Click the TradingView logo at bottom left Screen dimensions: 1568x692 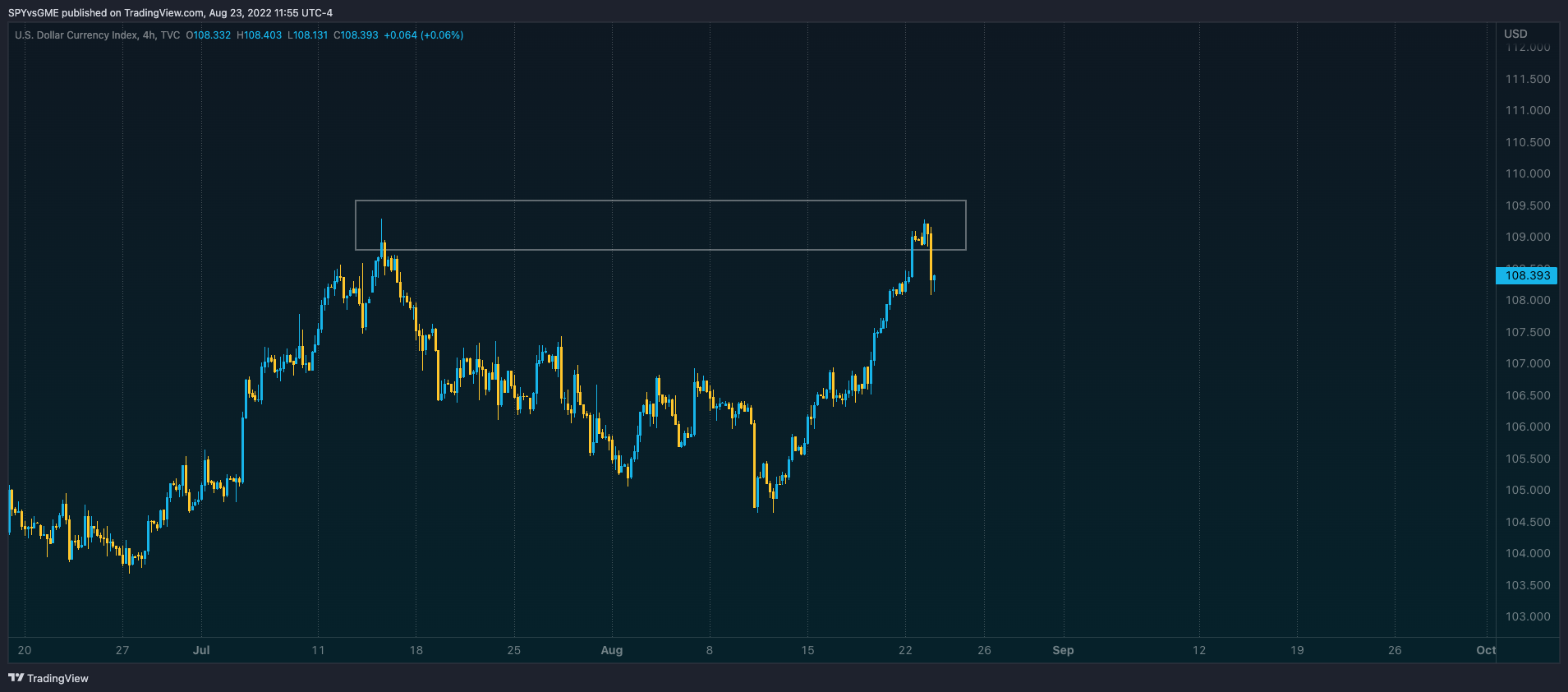click(x=48, y=678)
